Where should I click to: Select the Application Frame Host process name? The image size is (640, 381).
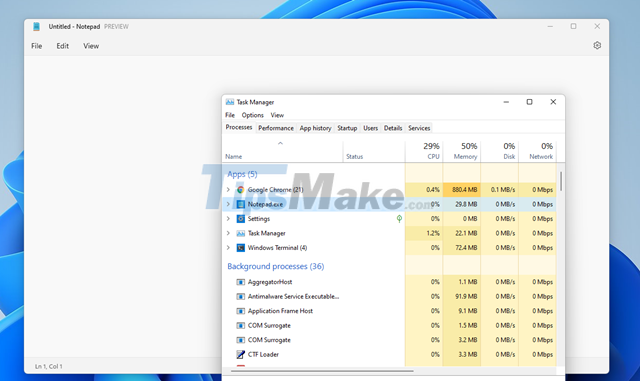(x=280, y=311)
